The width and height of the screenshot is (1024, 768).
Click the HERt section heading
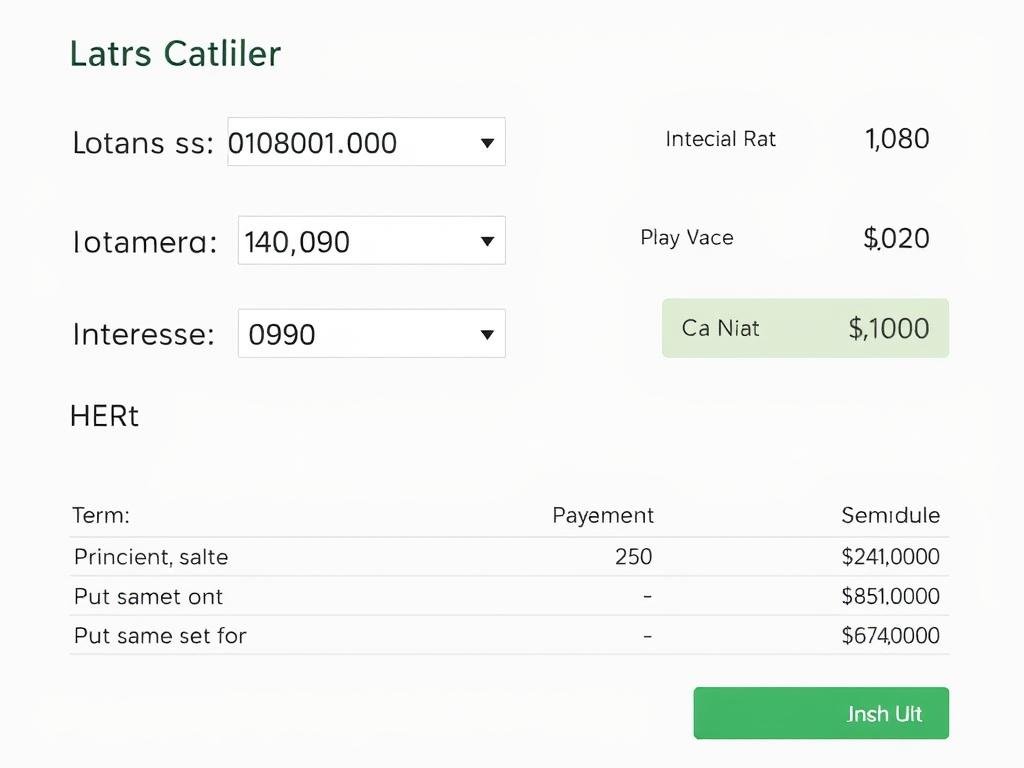pyautogui.click(x=104, y=415)
